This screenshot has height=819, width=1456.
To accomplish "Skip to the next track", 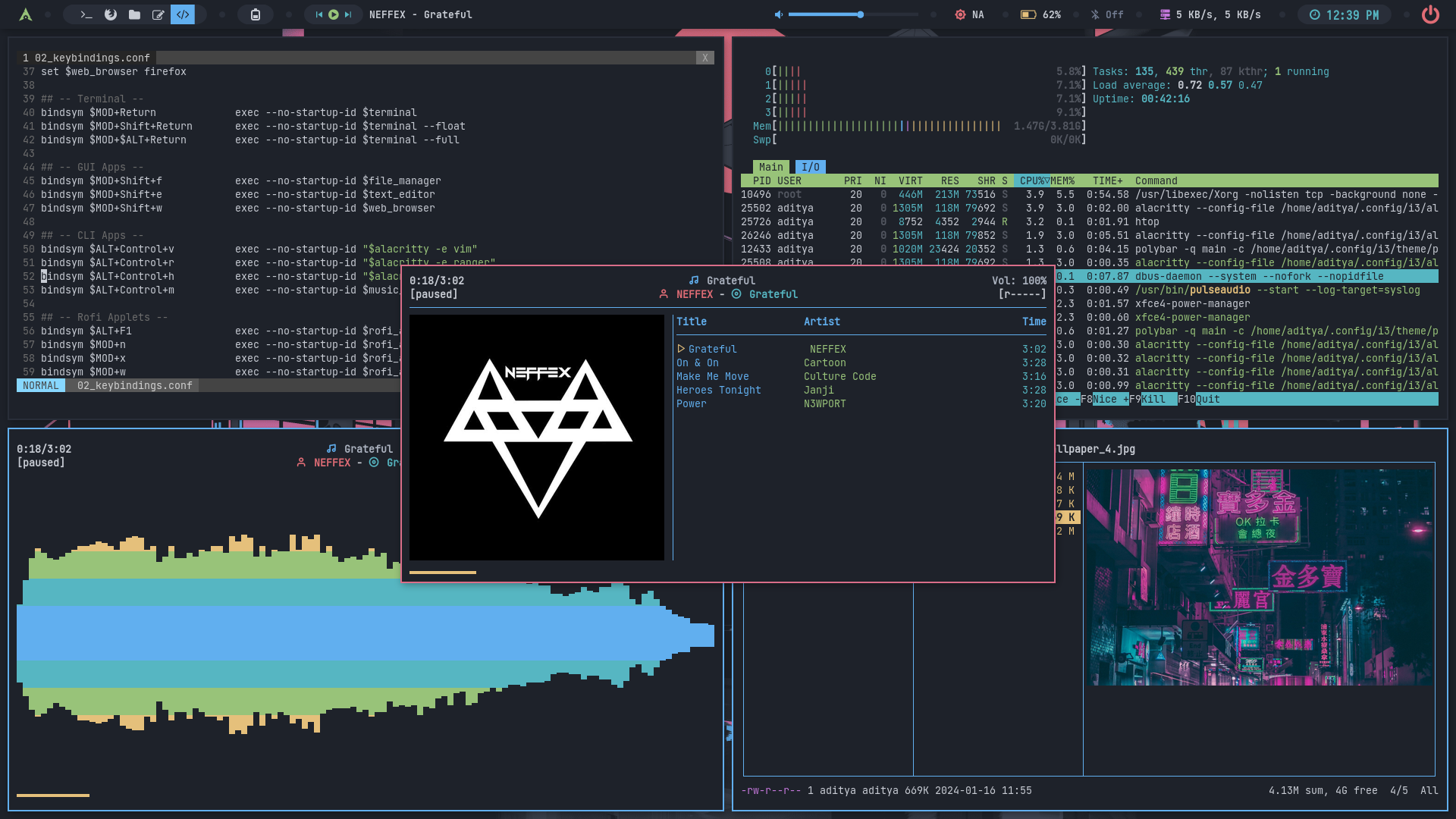I will pos(348,14).
